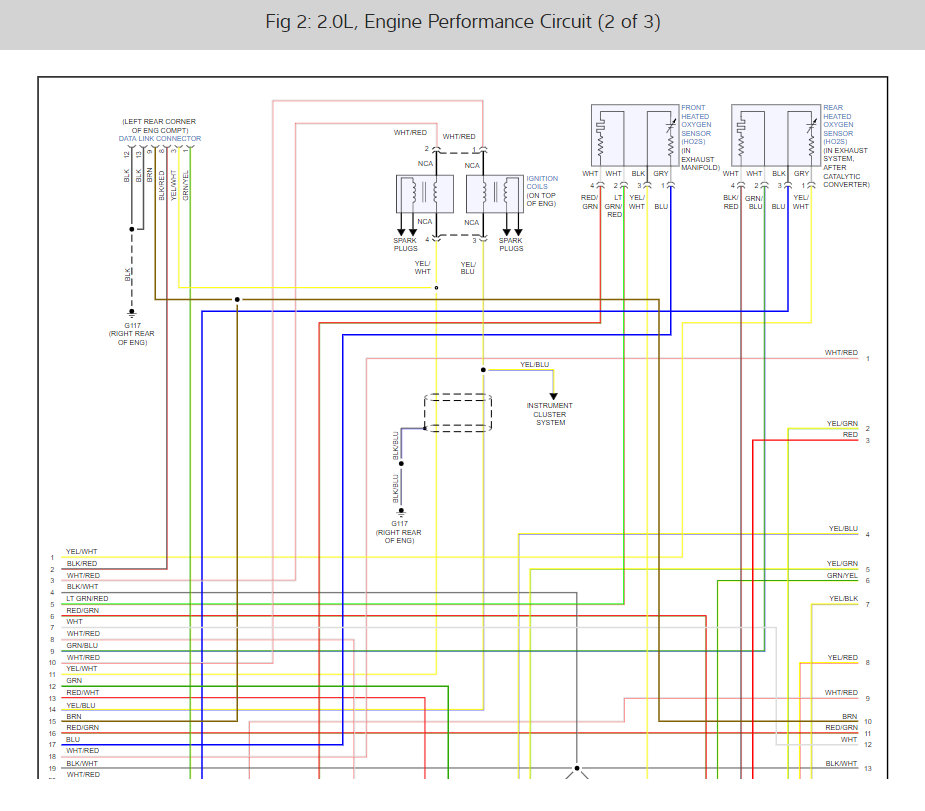Select the DATA LINK CONNECTOR label

coord(160,139)
